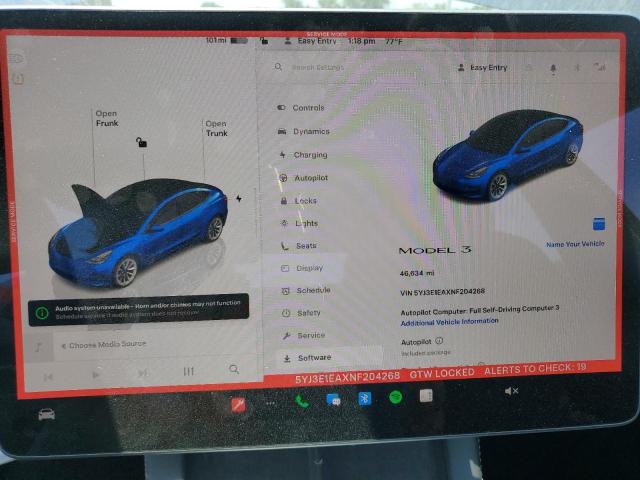Tap the play button in media player
640x480 pixels.
96,375
